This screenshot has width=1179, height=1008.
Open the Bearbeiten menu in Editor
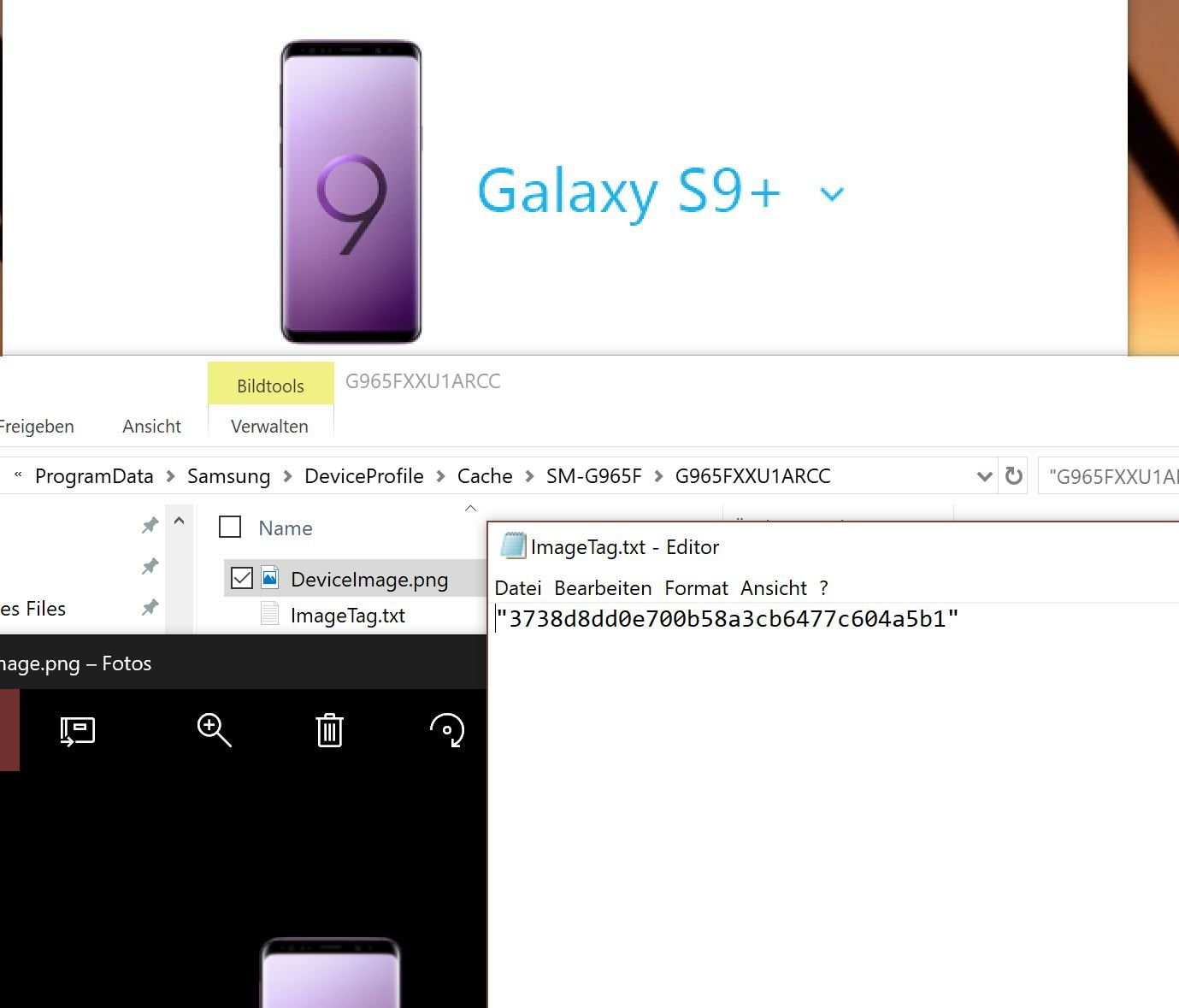point(603,588)
